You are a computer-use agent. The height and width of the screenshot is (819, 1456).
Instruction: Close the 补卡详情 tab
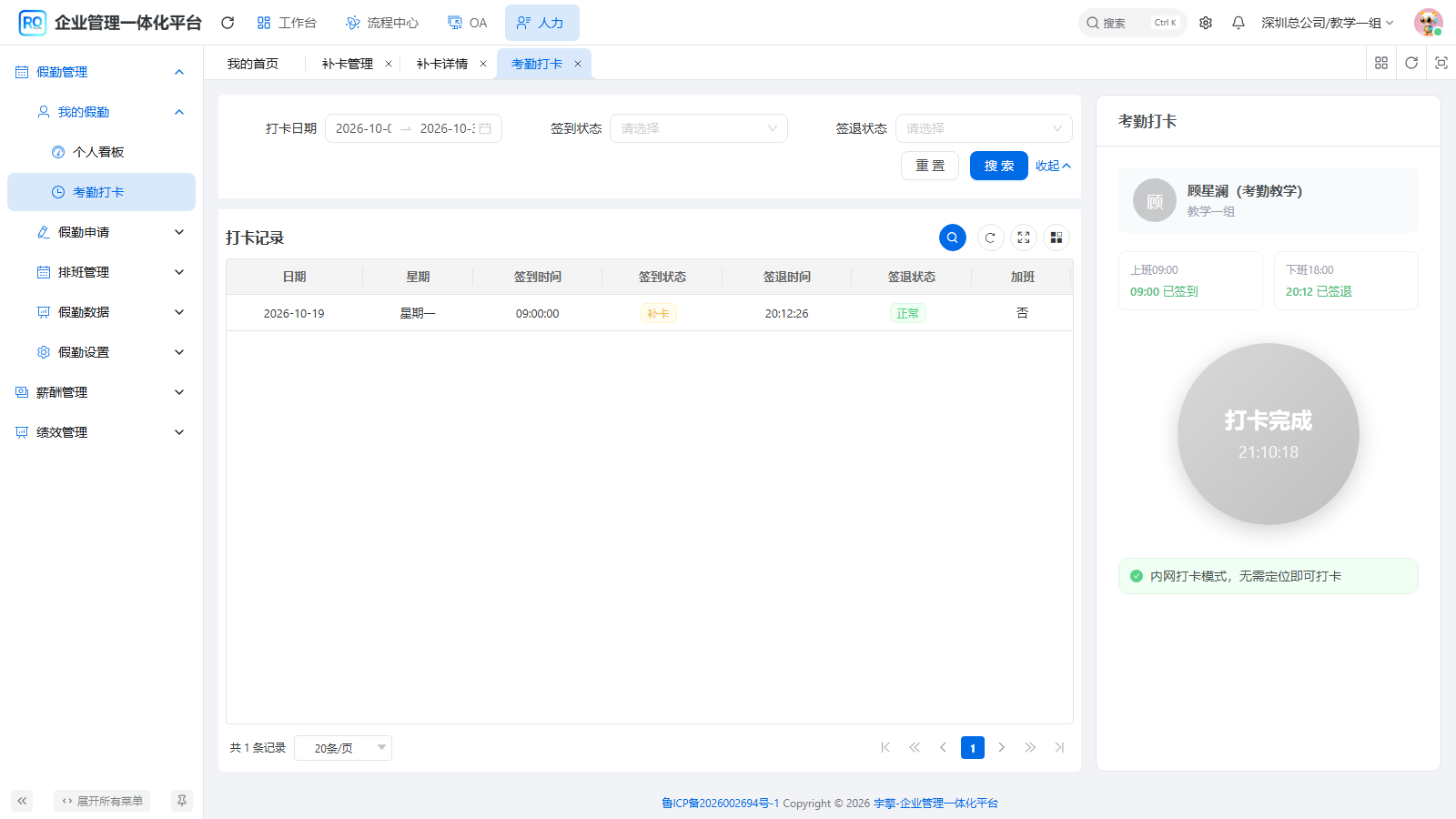click(x=483, y=64)
